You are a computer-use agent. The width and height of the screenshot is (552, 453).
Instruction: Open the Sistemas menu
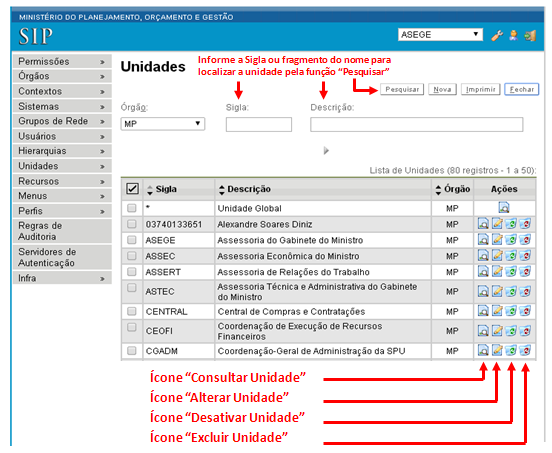pyautogui.click(x=62, y=106)
